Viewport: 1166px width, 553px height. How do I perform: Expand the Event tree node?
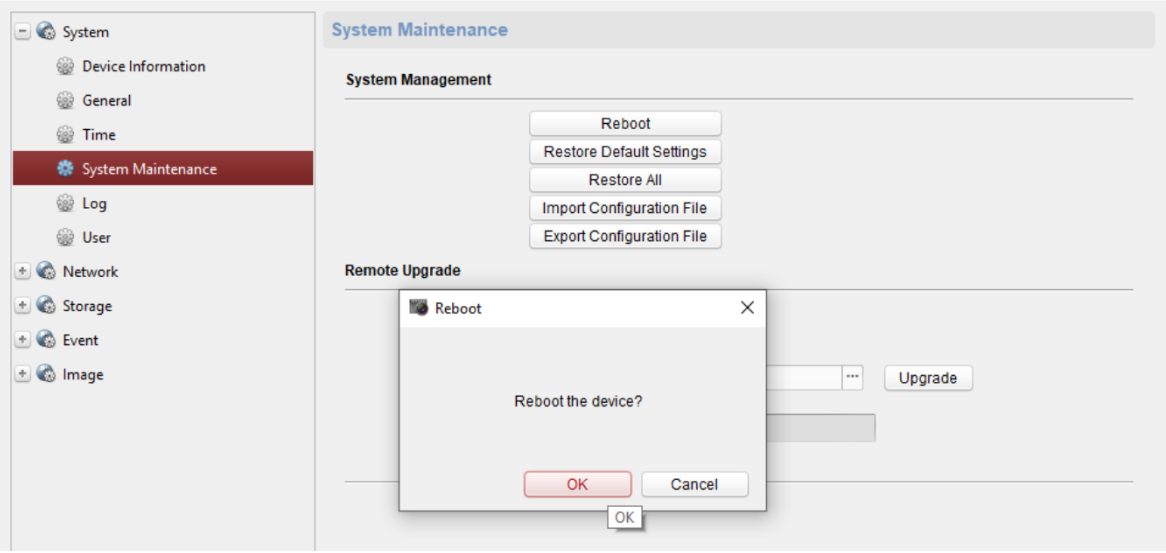pyautogui.click(x=23, y=340)
